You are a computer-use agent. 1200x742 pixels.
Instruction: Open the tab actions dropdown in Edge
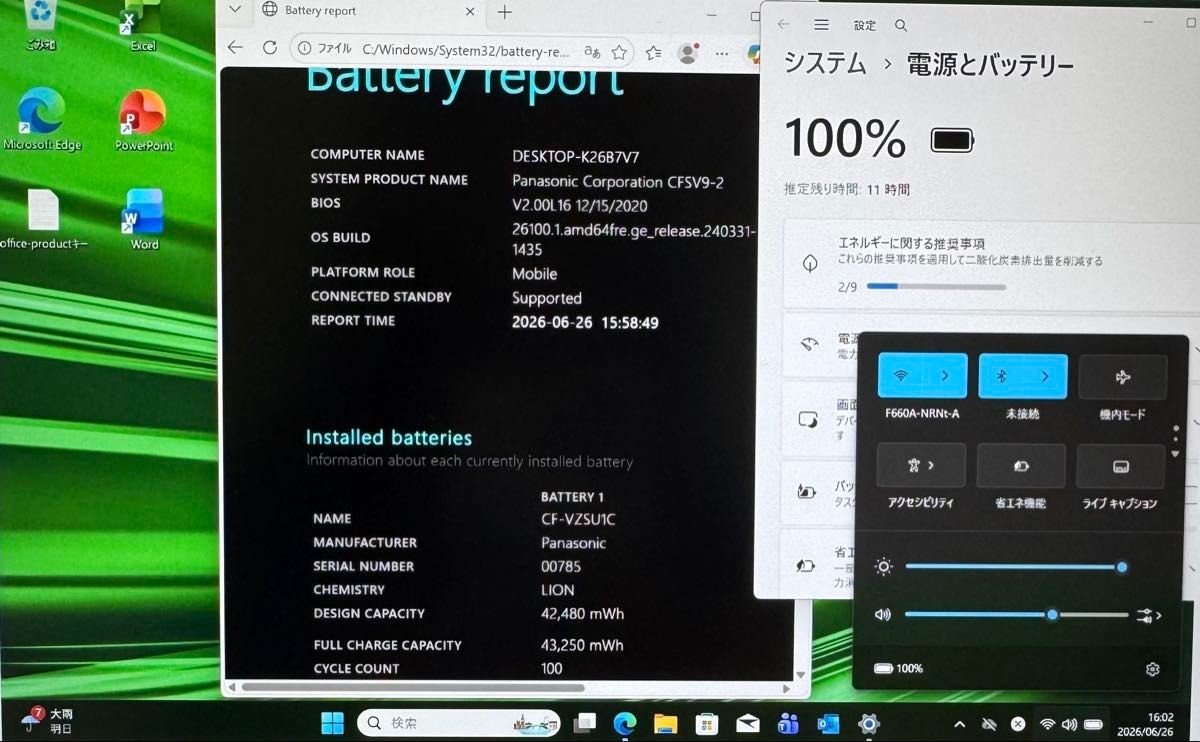tap(234, 10)
